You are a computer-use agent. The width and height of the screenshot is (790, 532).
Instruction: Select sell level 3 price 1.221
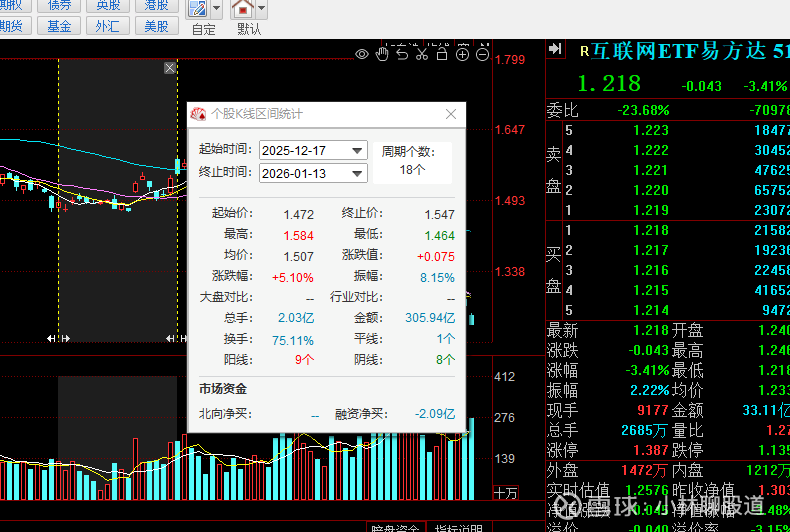coord(650,170)
